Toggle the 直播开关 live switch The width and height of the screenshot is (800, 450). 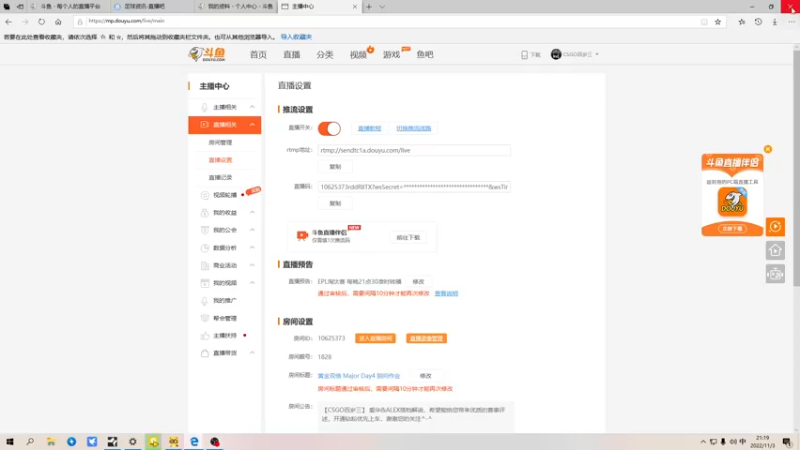click(329, 129)
